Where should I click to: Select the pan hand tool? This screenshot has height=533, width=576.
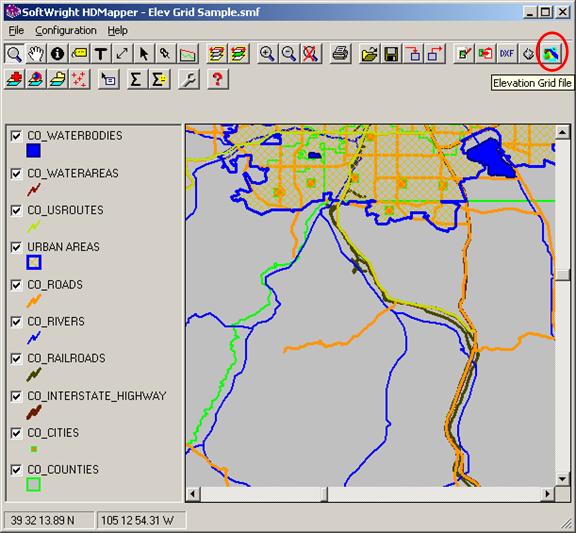(x=36, y=54)
